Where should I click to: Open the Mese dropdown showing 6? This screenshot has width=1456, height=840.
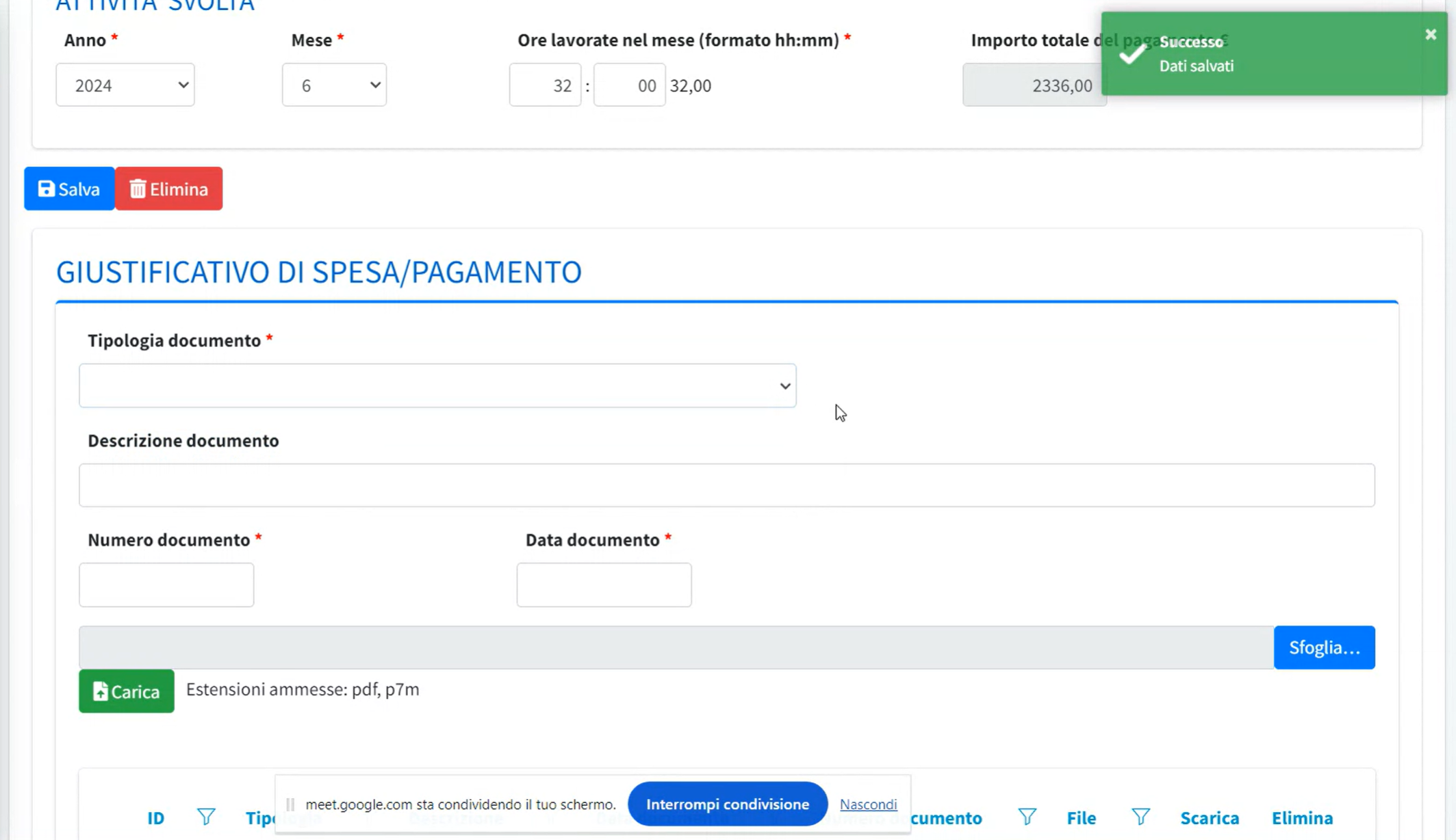pos(334,85)
